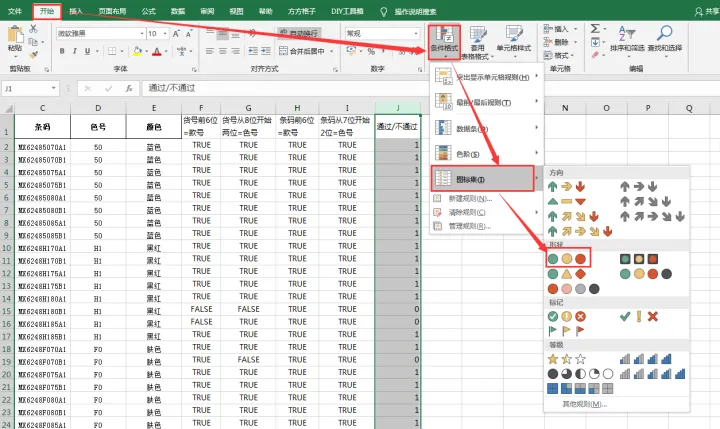The image size is (720, 429).
Task: Open the Cell Styles 单元格样式 dropdown
Action: [x=513, y=42]
